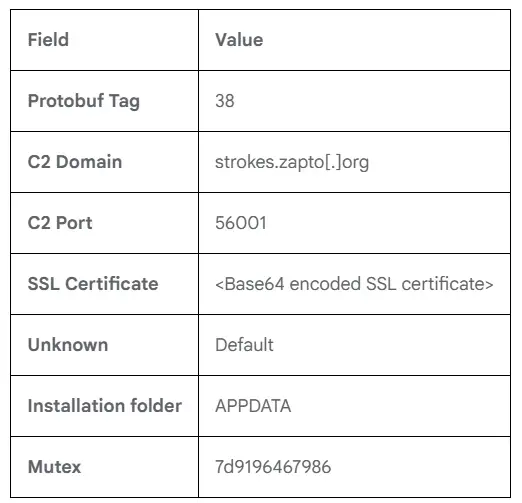Click the APPDATA value
Viewport: 522px width, 503px height.
(253, 406)
